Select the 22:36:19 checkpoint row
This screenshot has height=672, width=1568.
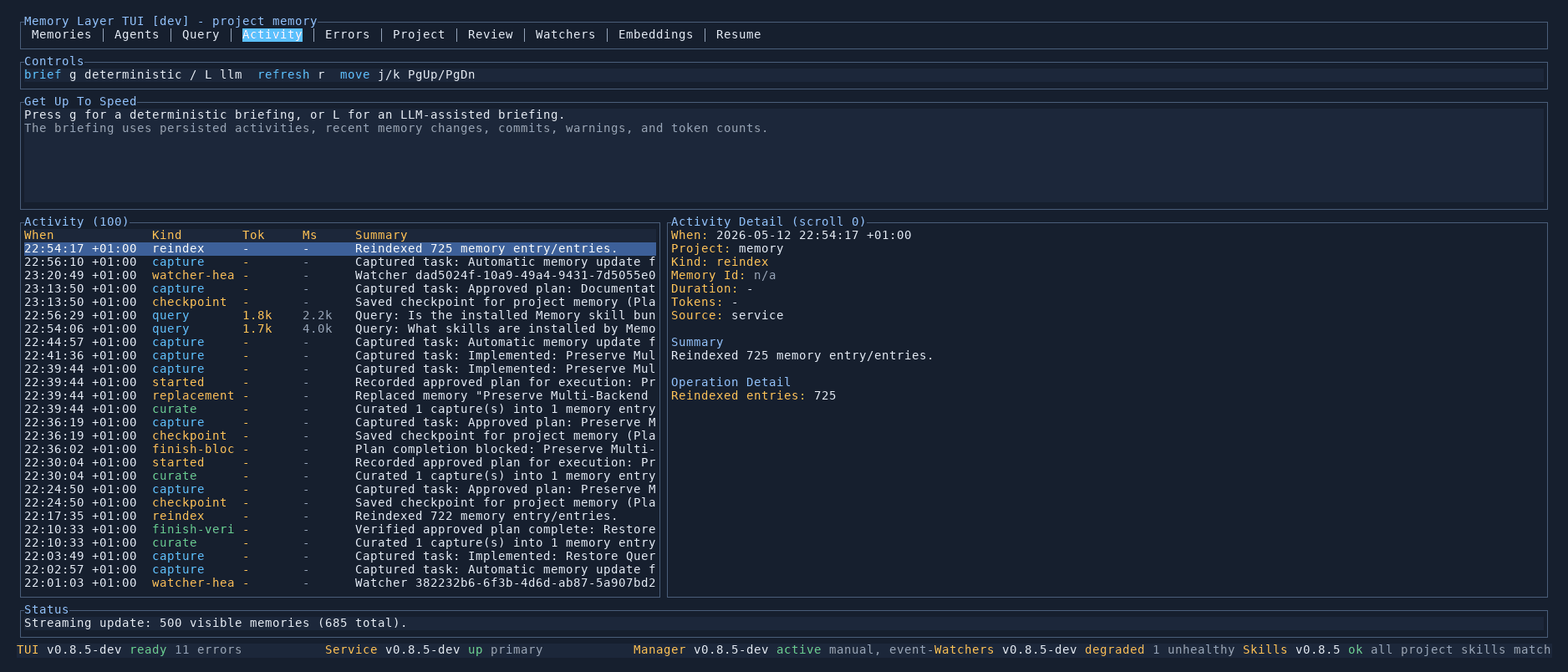340,436
